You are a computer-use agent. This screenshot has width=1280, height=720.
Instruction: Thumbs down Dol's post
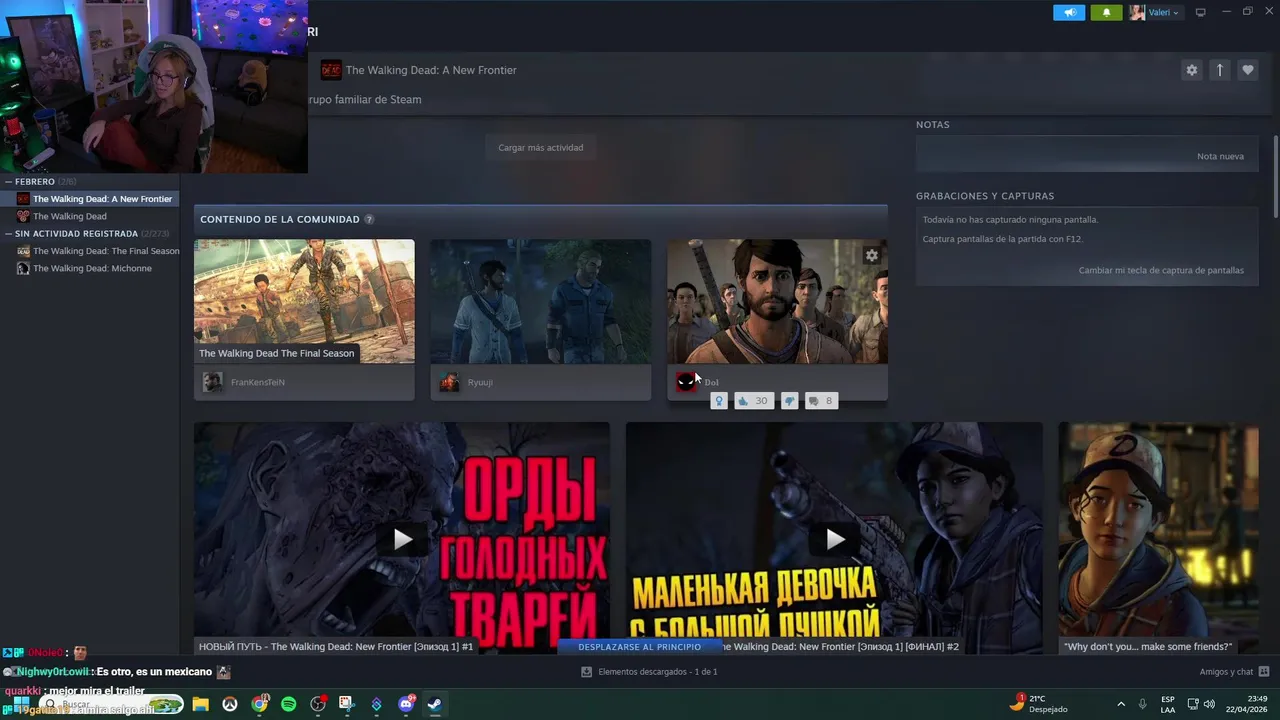point(789,401)
